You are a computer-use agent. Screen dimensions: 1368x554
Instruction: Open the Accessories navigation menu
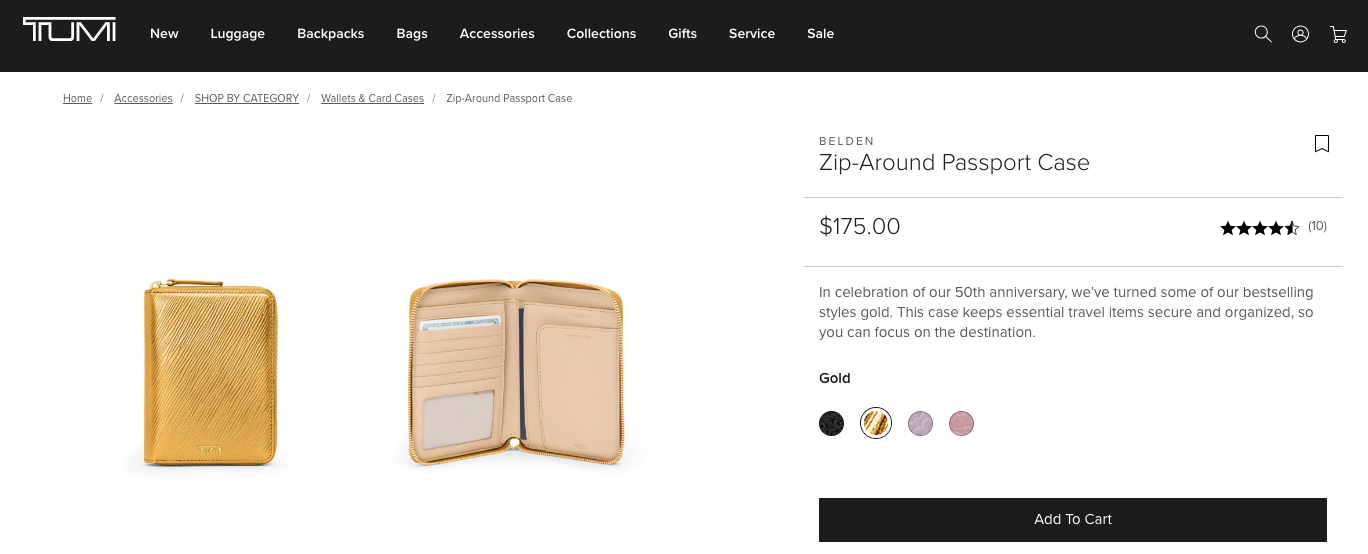click(x=497, y=34)
